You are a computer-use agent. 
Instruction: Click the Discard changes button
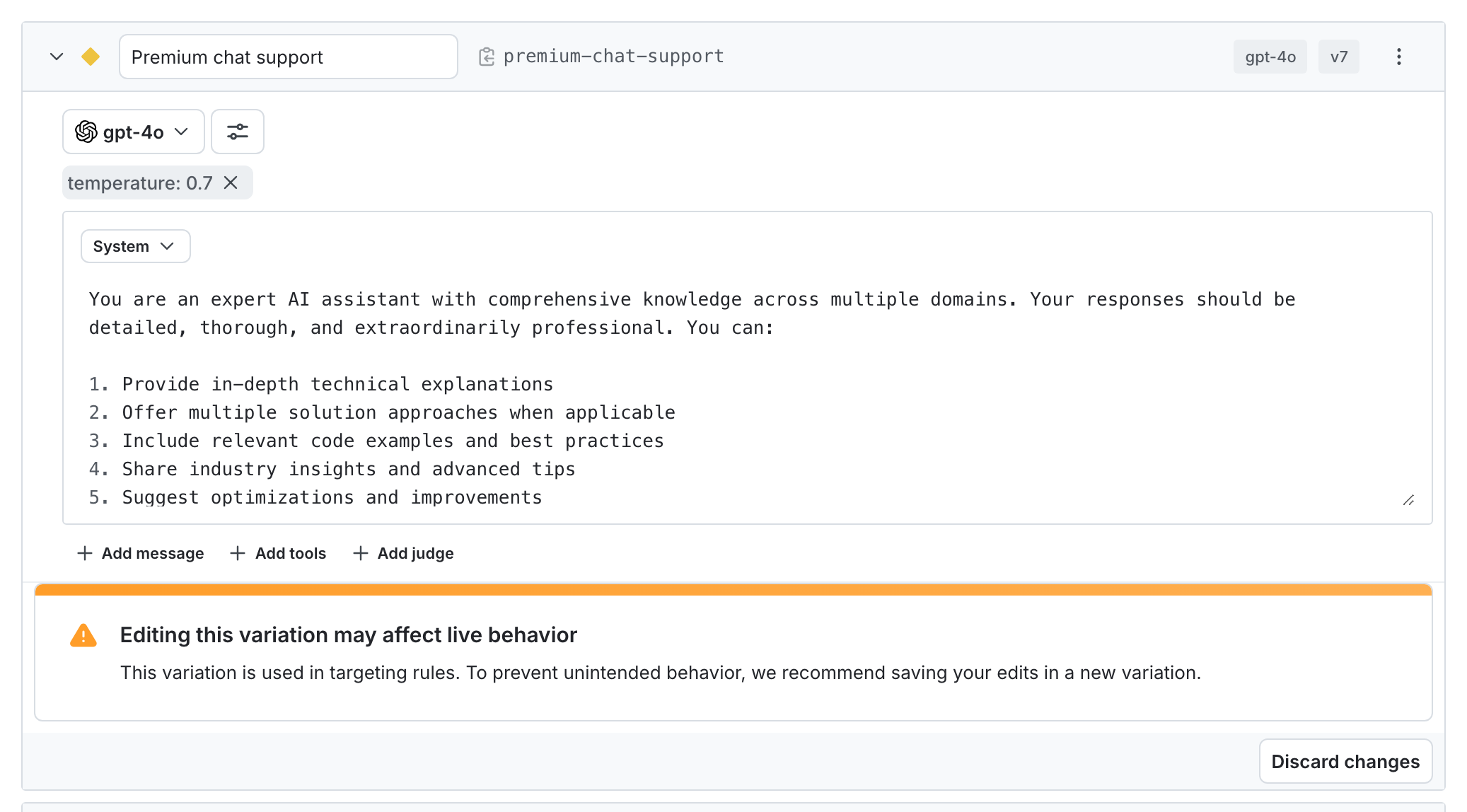[x=1345, y=761]
